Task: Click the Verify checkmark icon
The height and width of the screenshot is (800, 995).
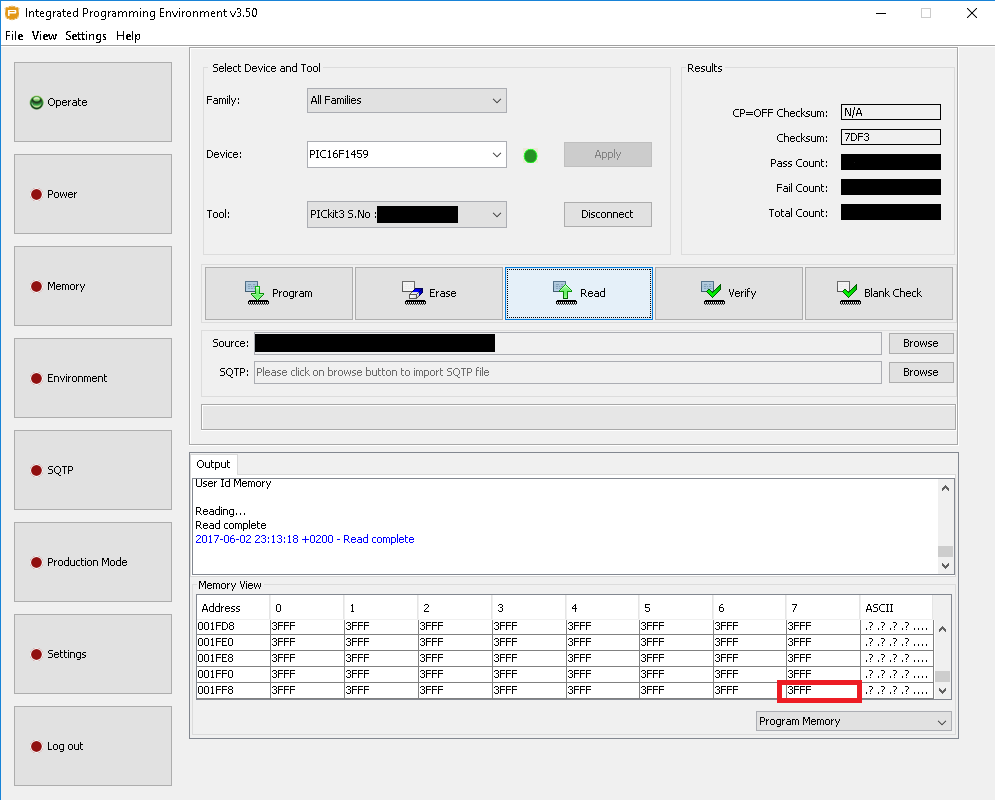Action: [x=713, y=293]
